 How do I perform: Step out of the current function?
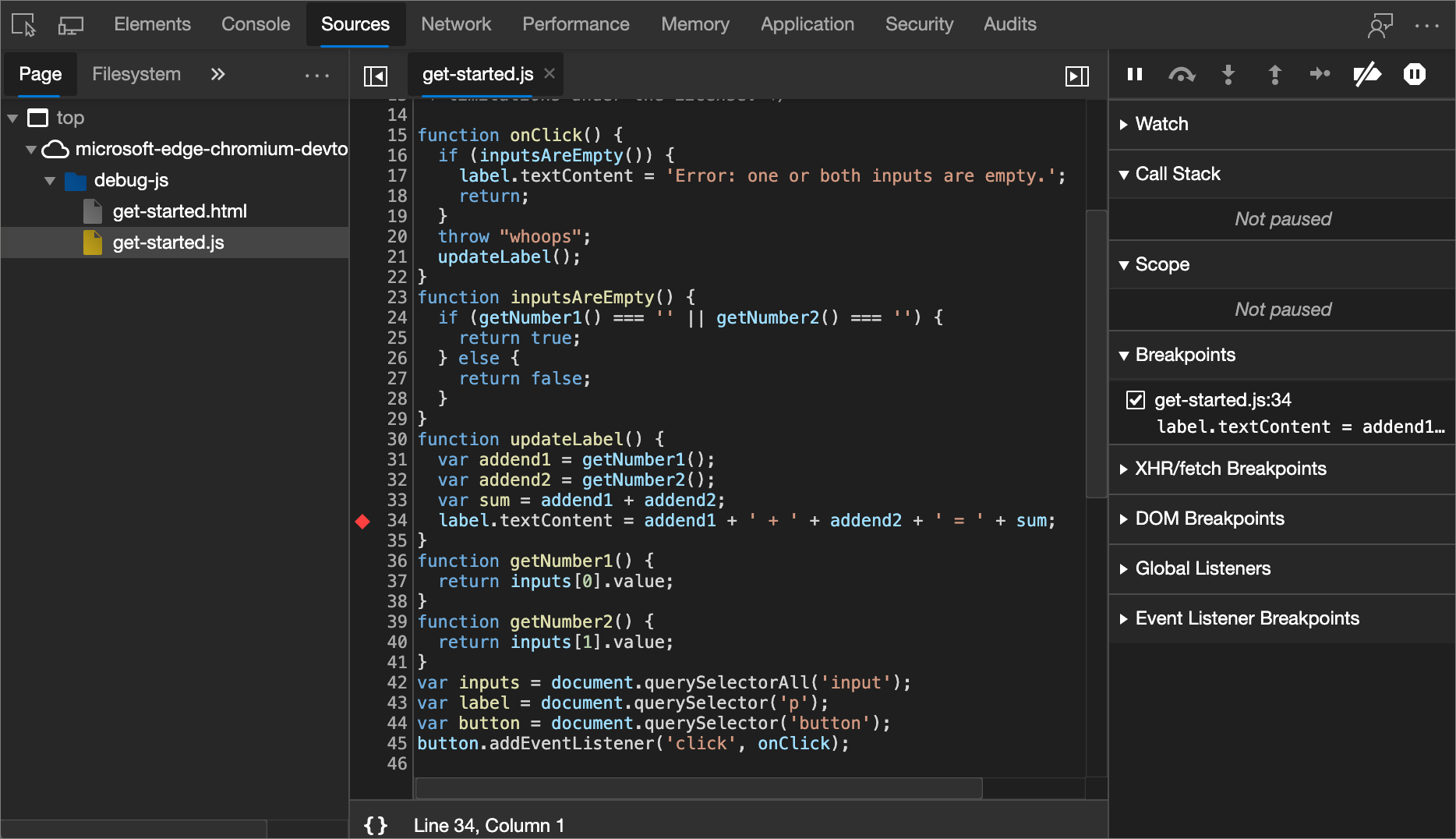tap(1274, 74)
